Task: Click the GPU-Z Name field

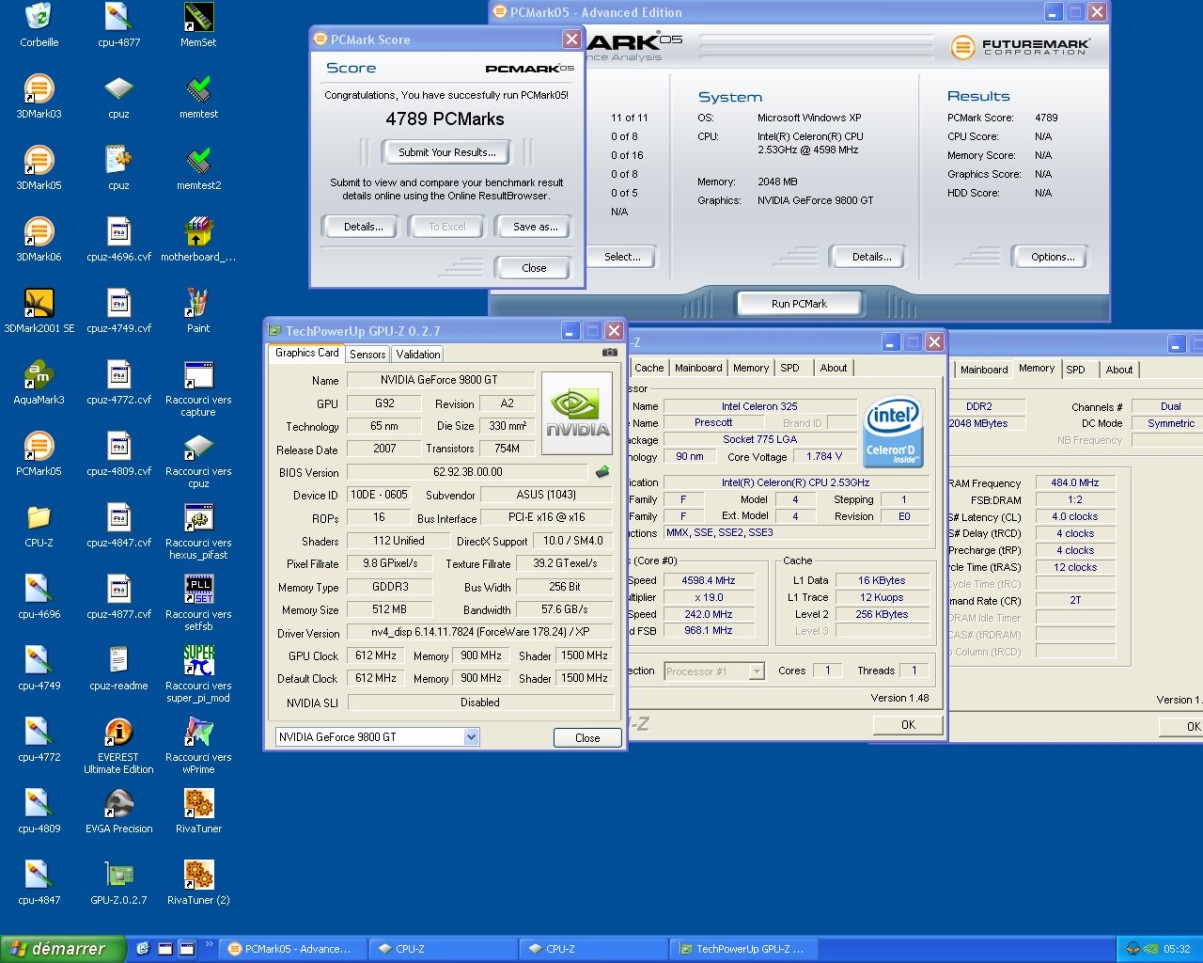Action: 439,380
